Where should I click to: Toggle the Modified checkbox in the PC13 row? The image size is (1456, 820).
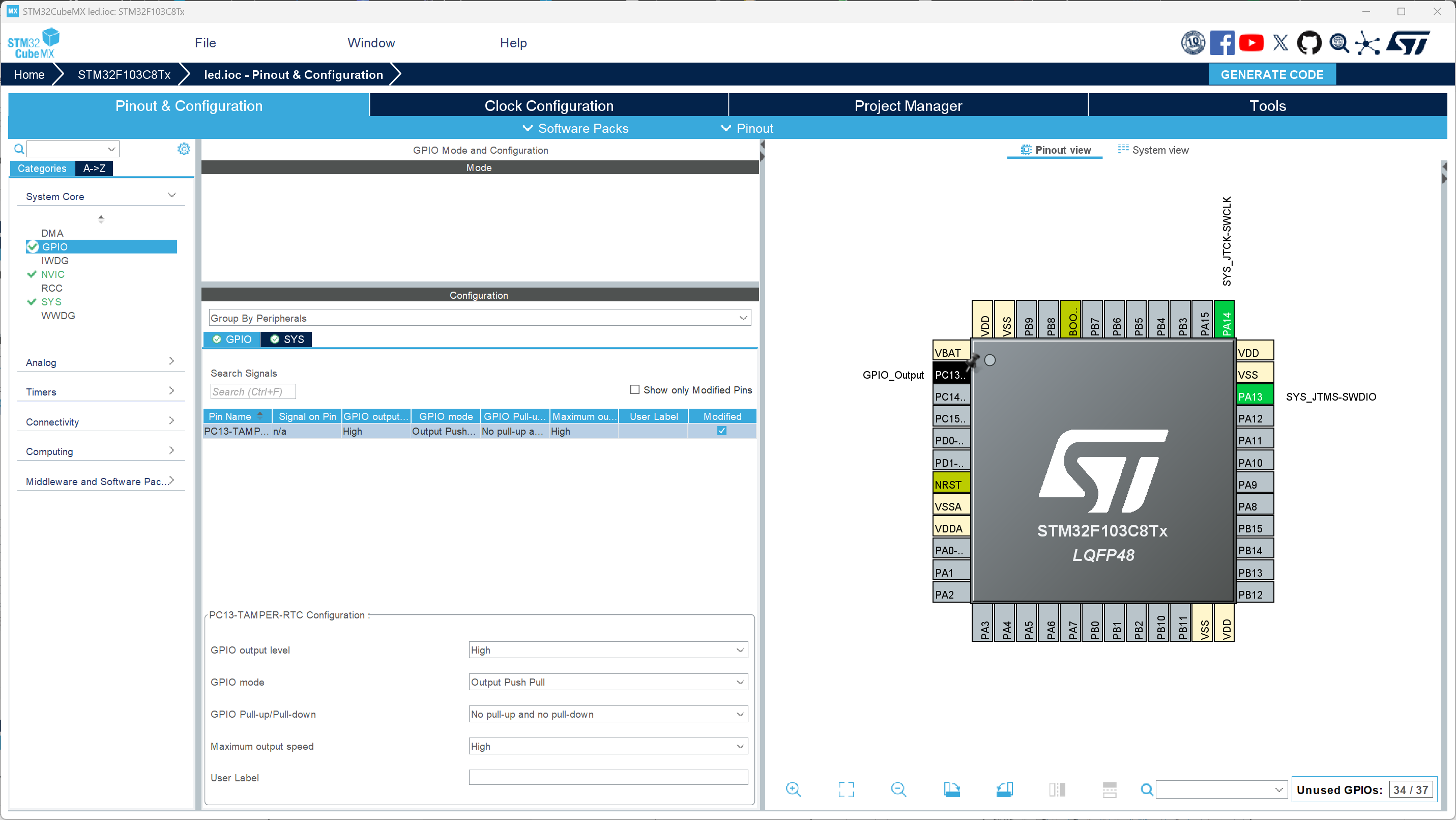point(722,431)
